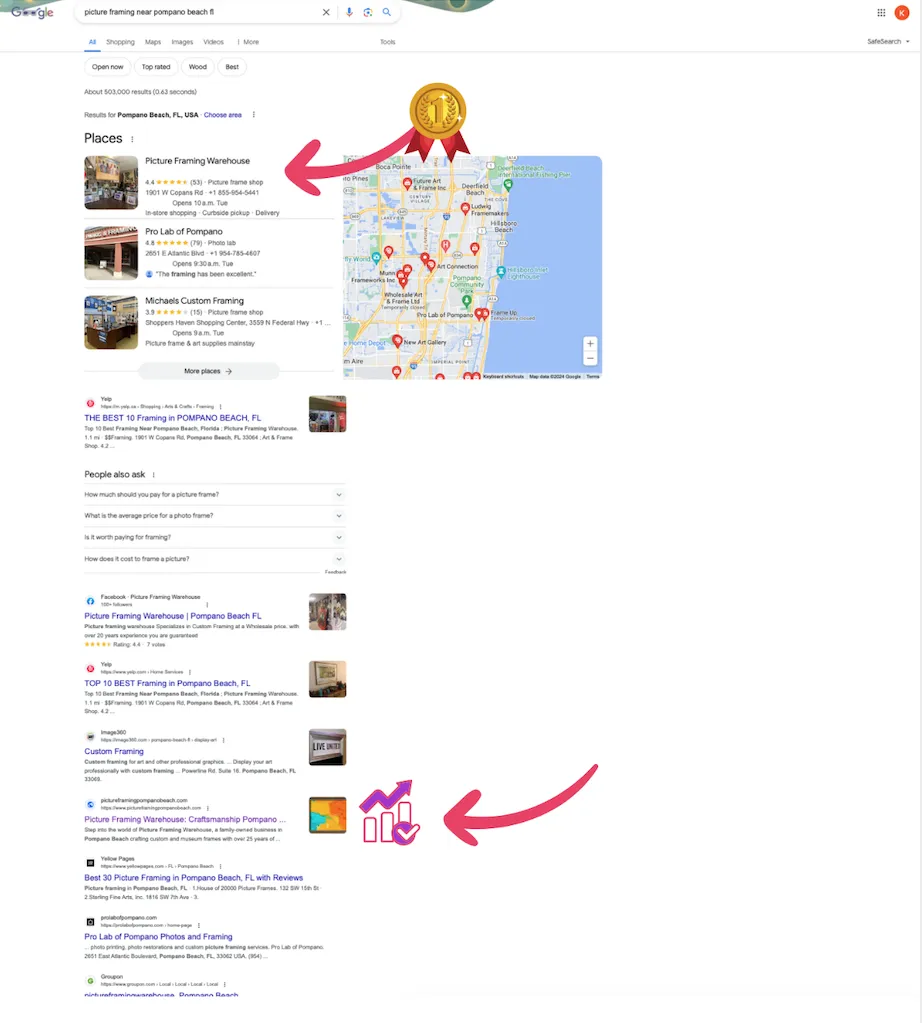Switch to the Shopping tab
The image size is (922, 1023).
[120, 42]
